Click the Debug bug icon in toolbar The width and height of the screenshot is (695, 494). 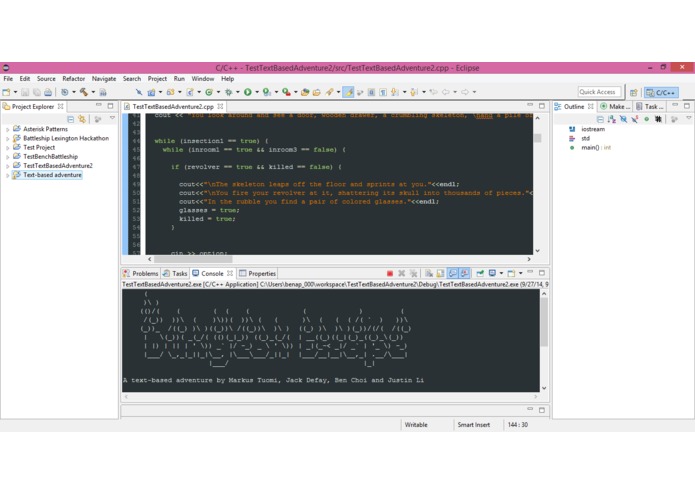coord(229,92)
